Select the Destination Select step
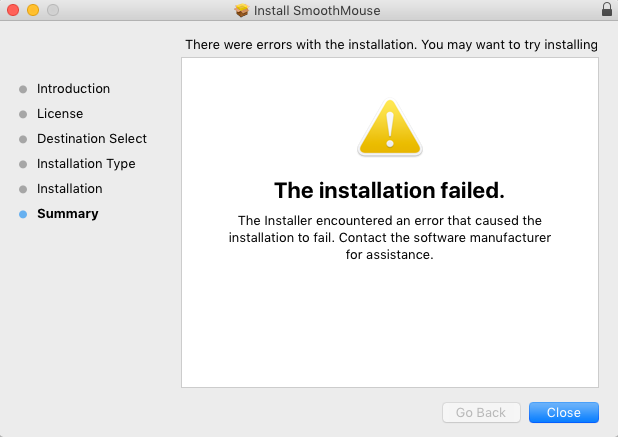The height and width of the screenshot is (437, 618). (x=92, y=139)
